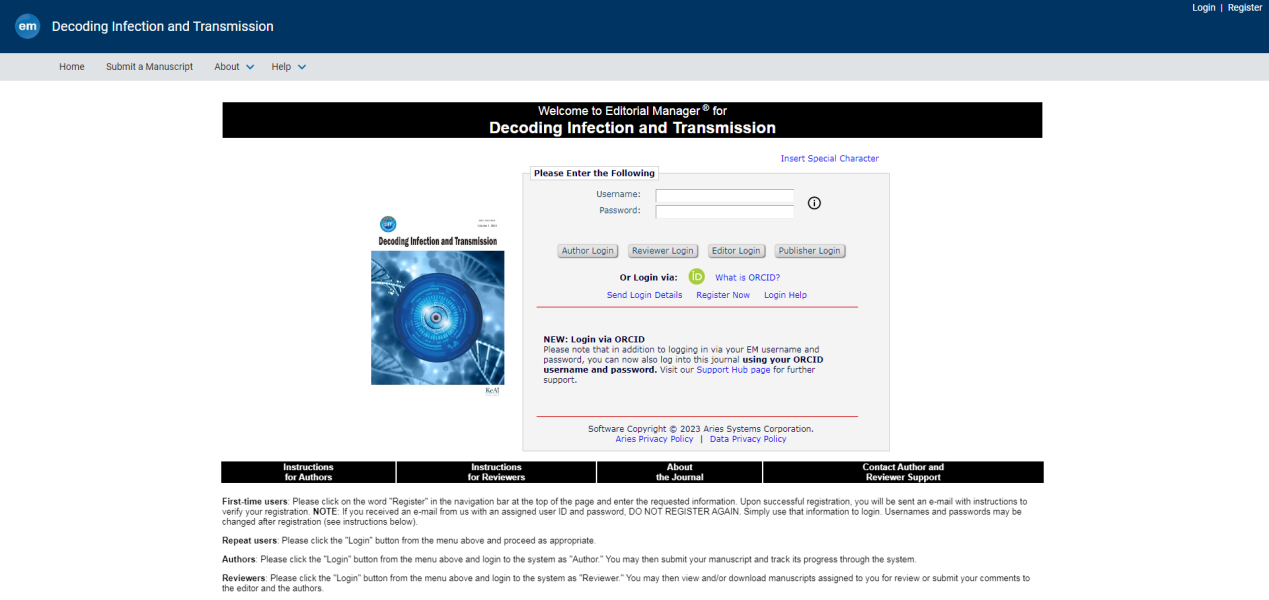This screenshot has width=1269, height=600.
Task: Click the header title Decoding Infection and Transmission
Action: click(162, 27)
